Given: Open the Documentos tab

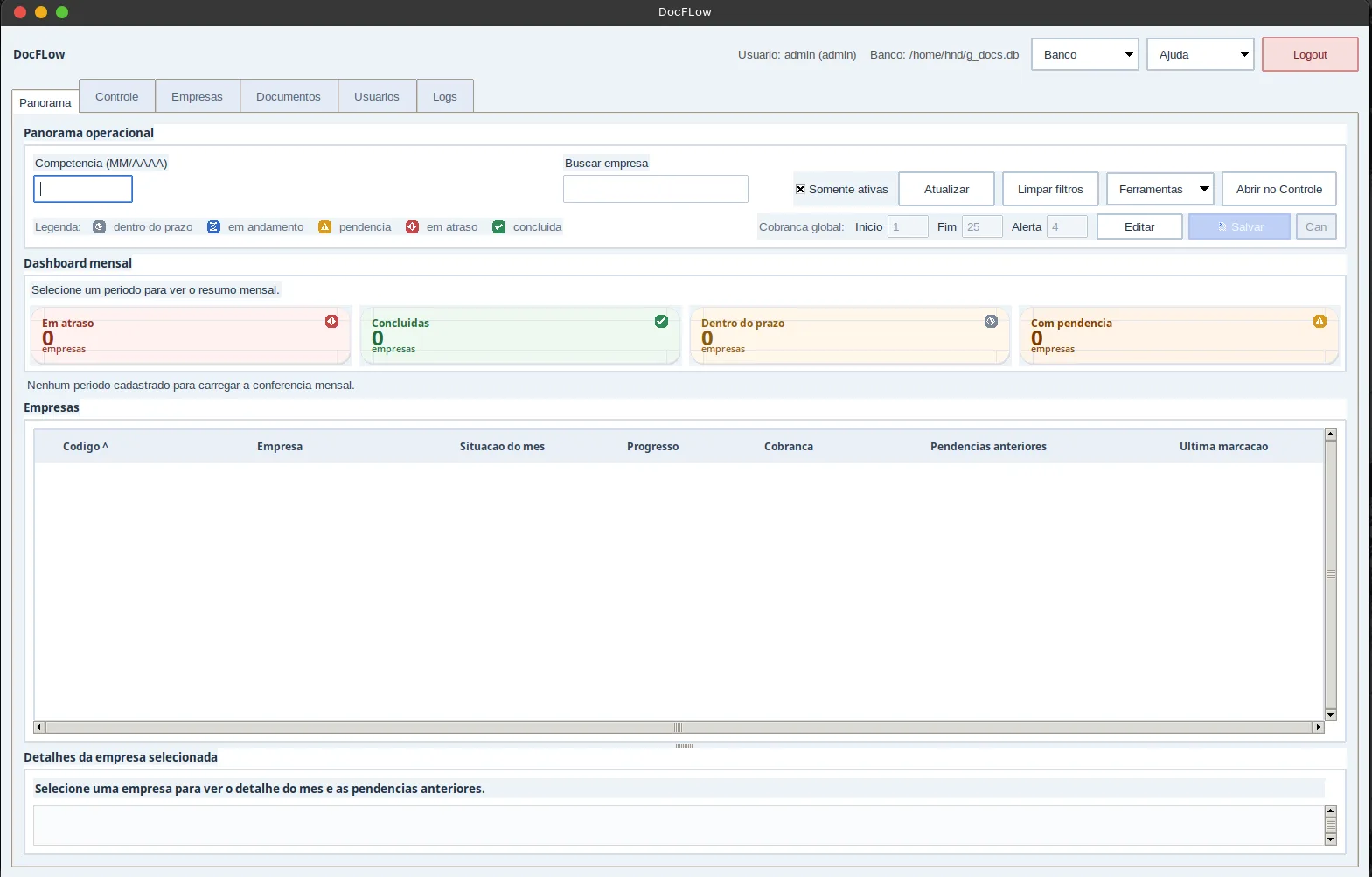Looking at the screenshot, I should click(x=289, y=96).
